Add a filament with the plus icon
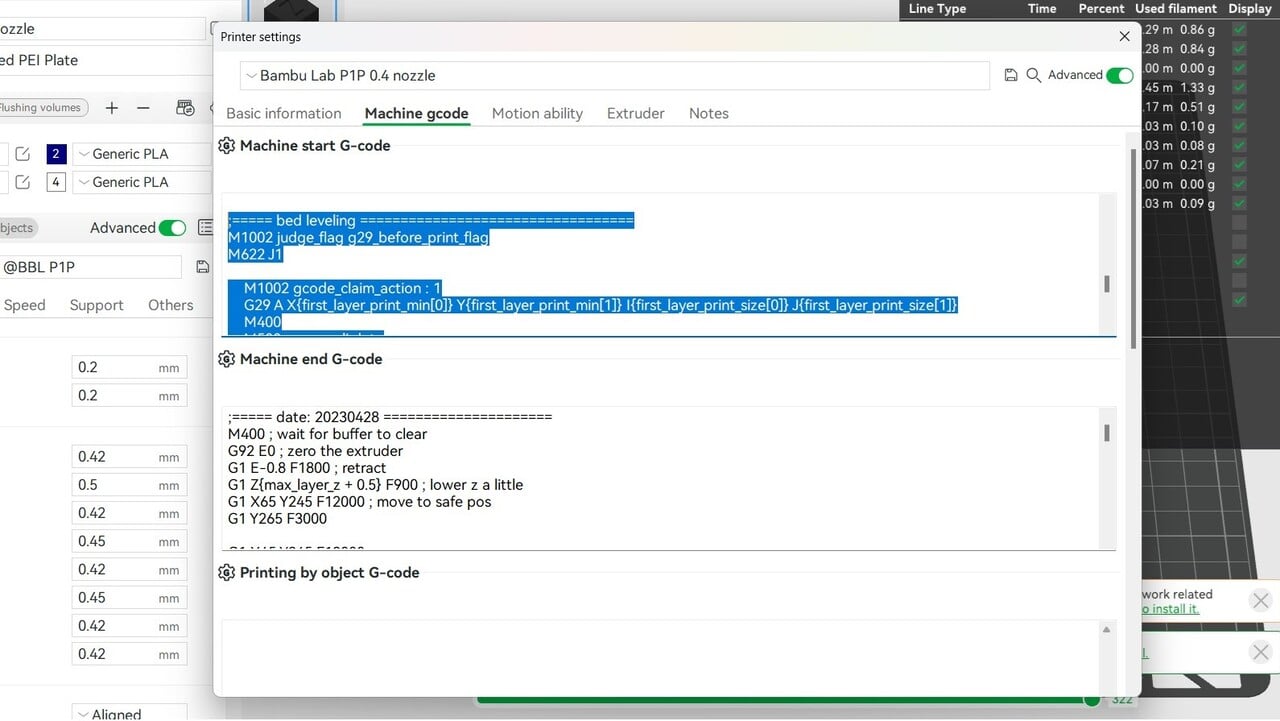Viewport: 1280px width, 721px height. pos(112,108)
